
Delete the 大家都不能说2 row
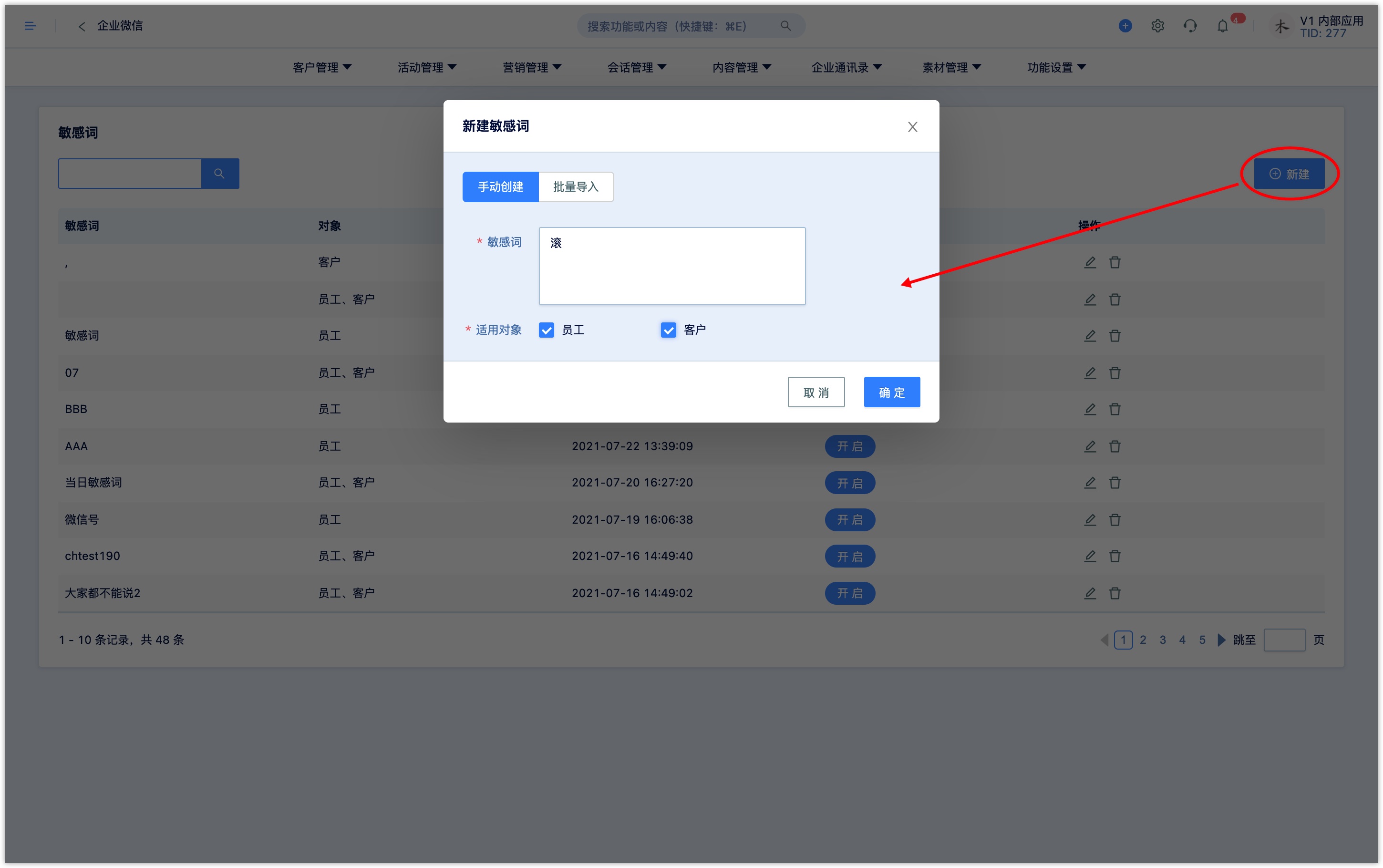point(1115,594)
